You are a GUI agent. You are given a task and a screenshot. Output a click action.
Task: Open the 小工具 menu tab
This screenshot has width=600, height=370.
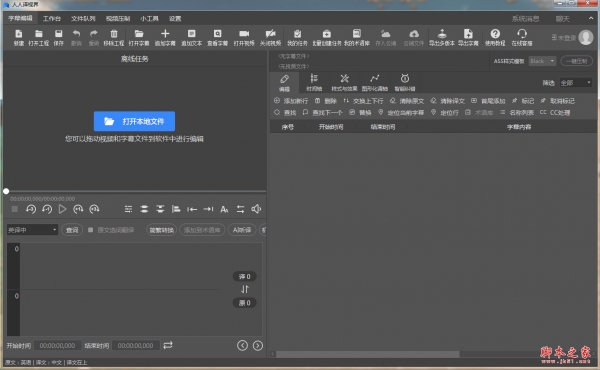coord(149,18)
